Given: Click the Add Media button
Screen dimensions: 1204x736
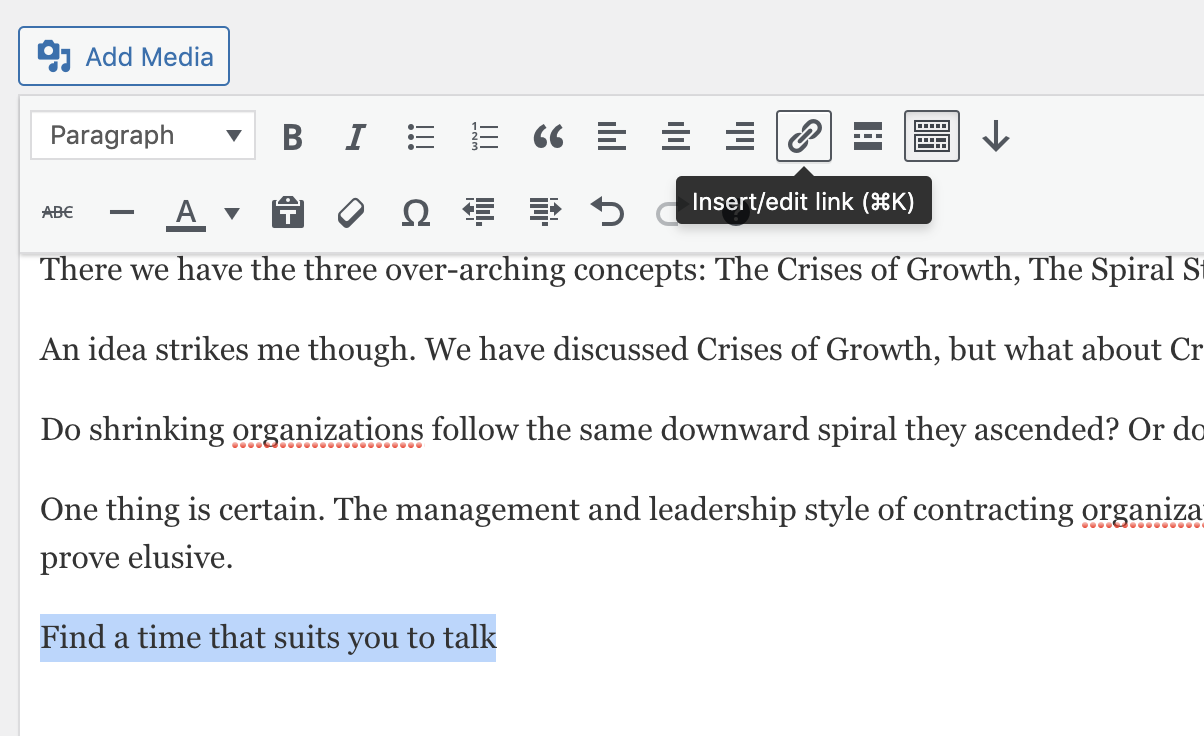Looking at the screenshot, I should point(124,56).
